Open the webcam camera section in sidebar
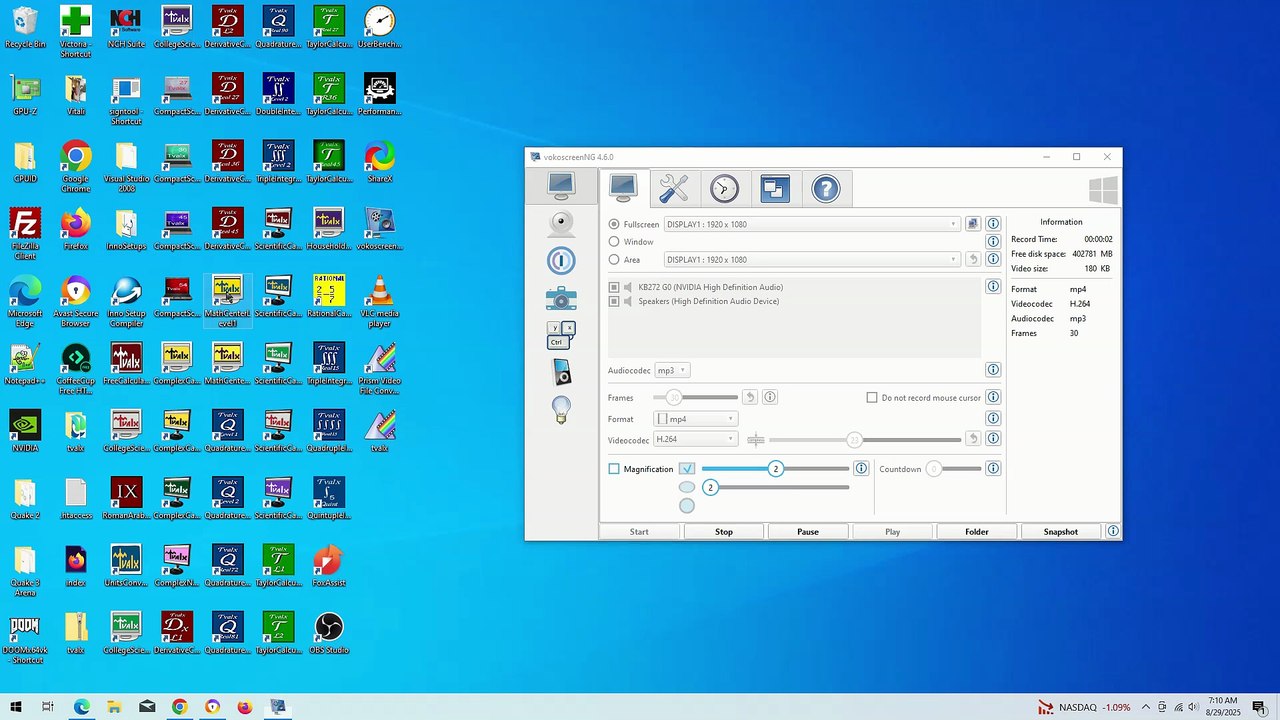Image resolution: width=1280 pixels, height=720 pixels. pos(561,222)
